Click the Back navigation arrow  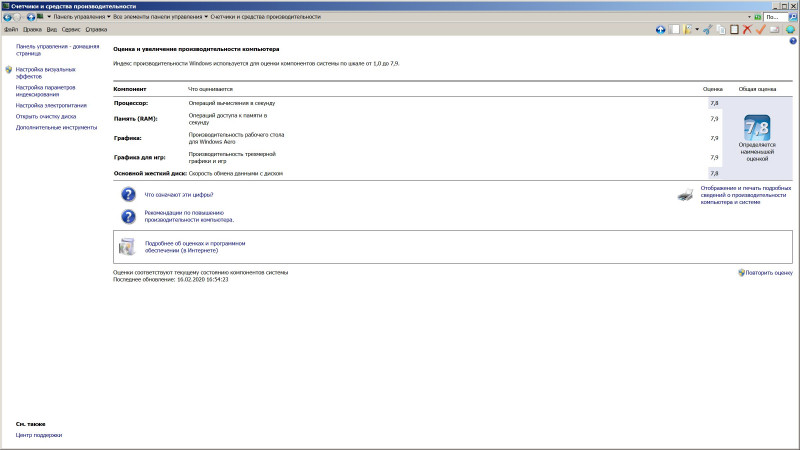[7, 17]
